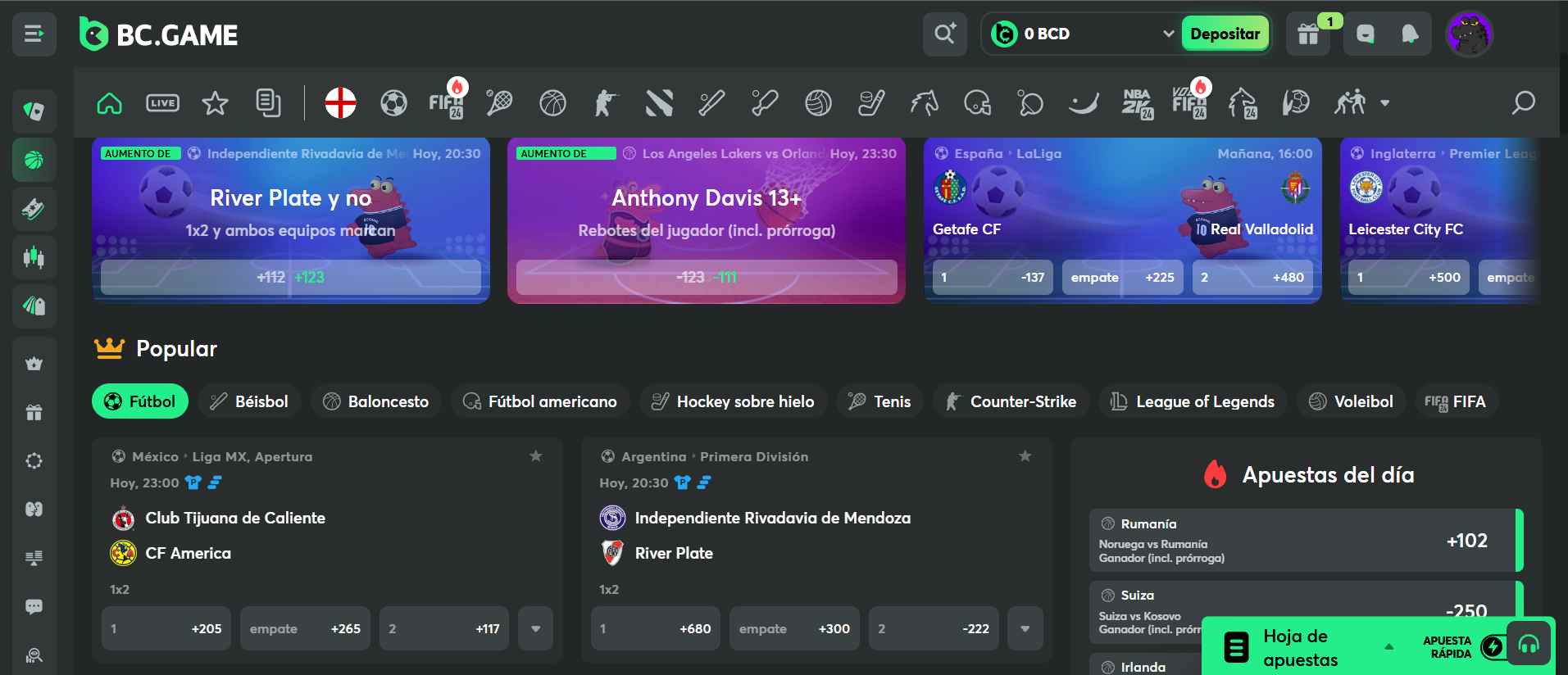Bet on River Plate at -222
Image resolution: width=1568 pixels, height=675 pixels.
(934, 628)
